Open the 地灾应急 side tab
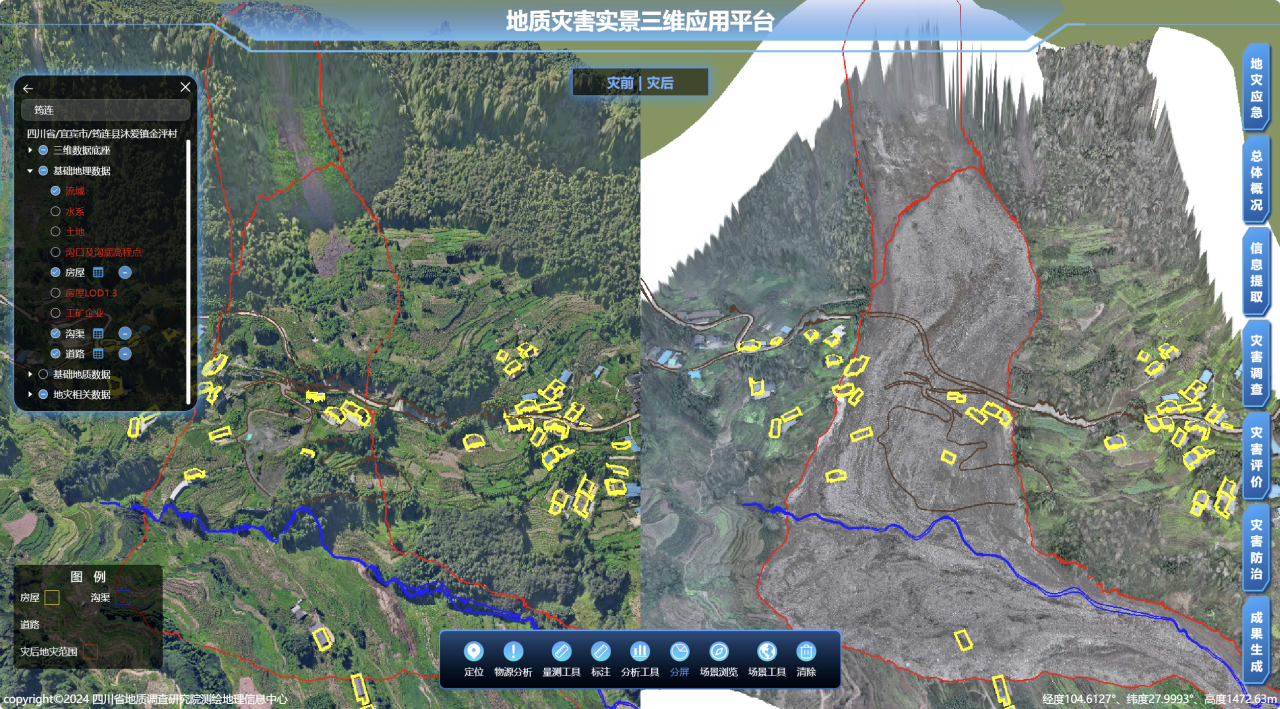The height and width of the screenshot is (709, 1280). (1257, 87)
